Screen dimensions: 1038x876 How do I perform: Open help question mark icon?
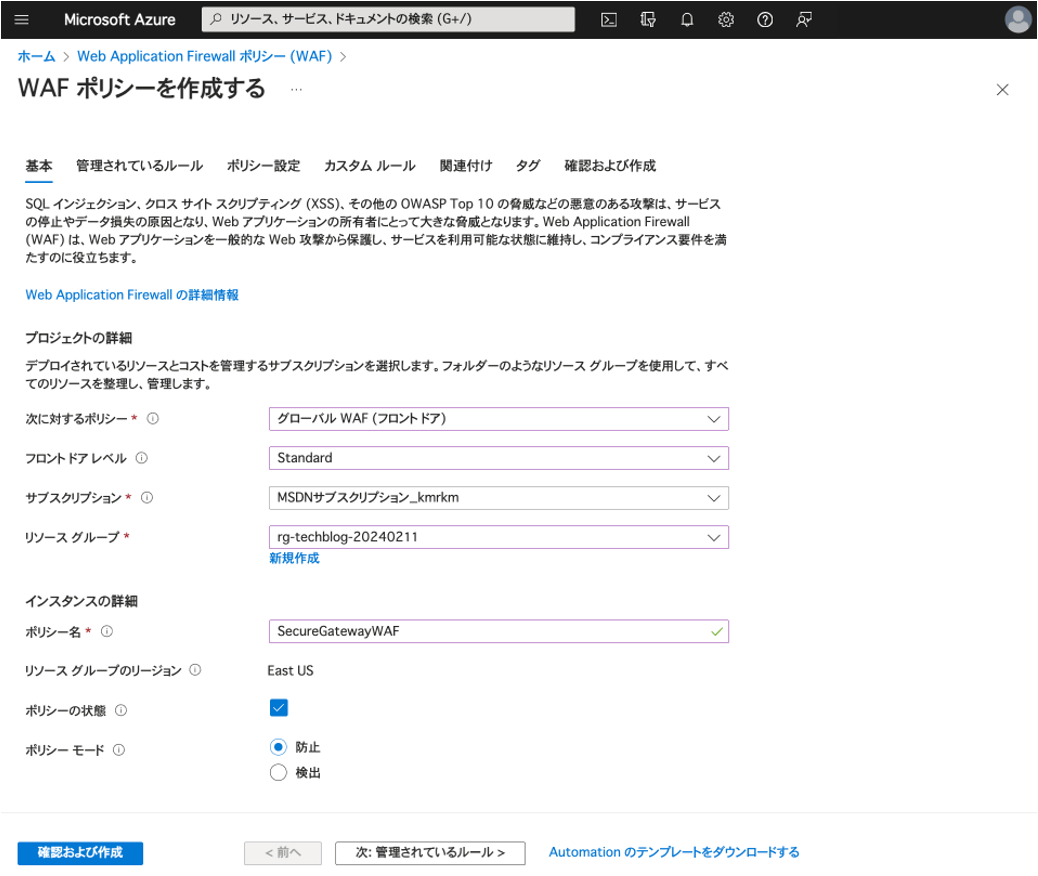765,20
